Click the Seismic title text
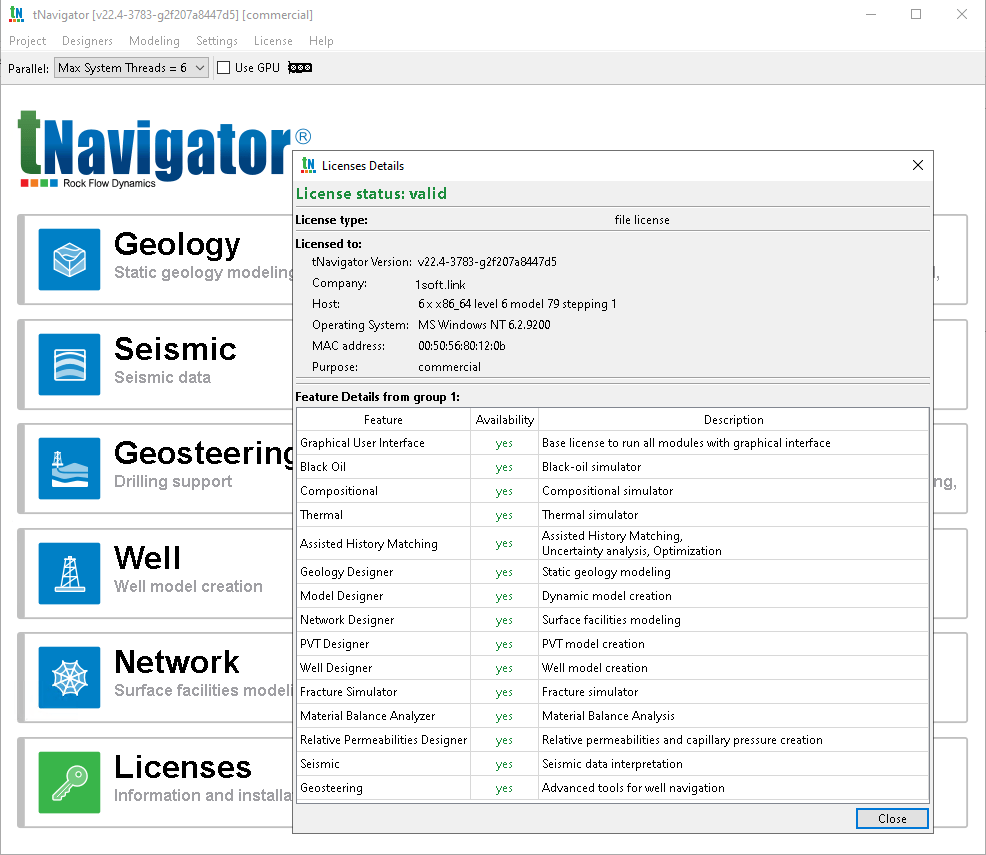Viewport: 986px width, 855px height. click(x=175, y=349)
